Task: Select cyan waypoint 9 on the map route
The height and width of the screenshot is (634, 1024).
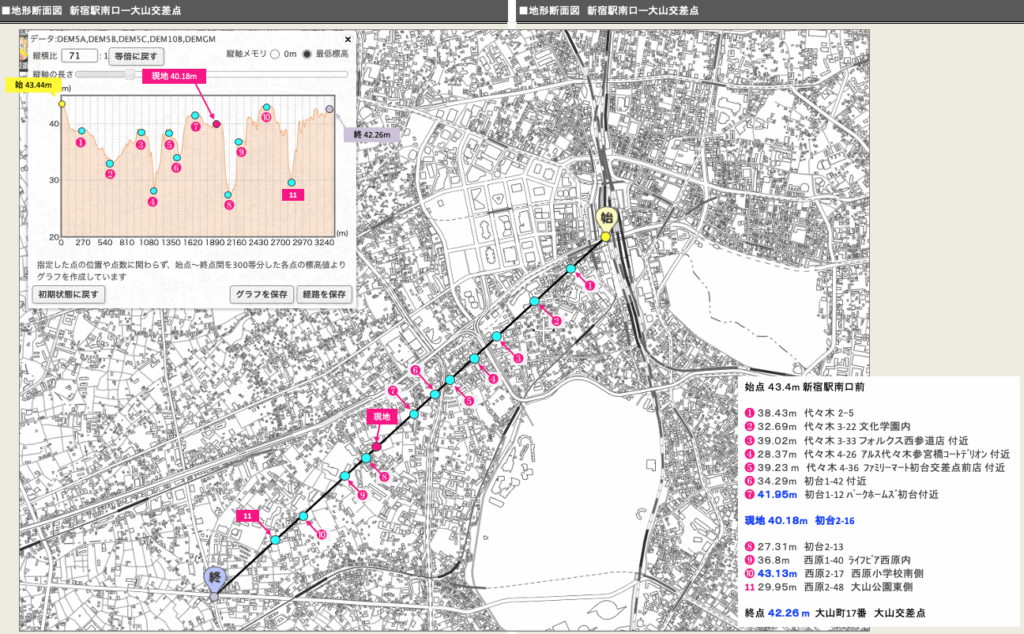Action: [x=345, y=476]
